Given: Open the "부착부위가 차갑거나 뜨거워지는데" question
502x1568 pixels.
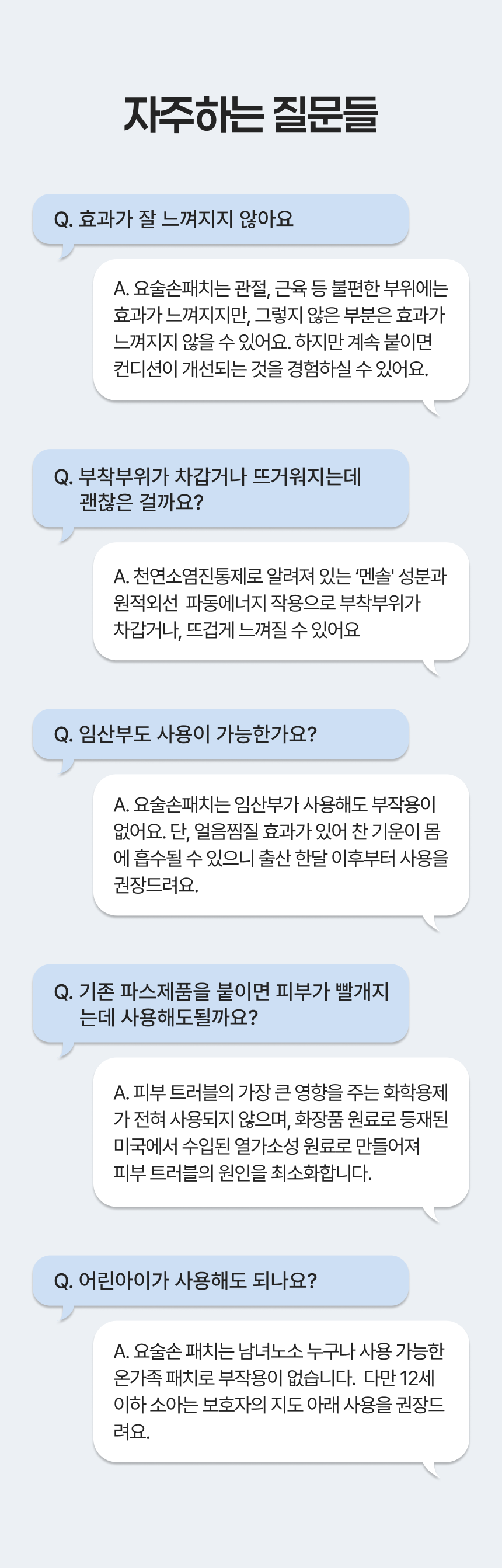Looking at the screenshot, I should pos(219,476).
